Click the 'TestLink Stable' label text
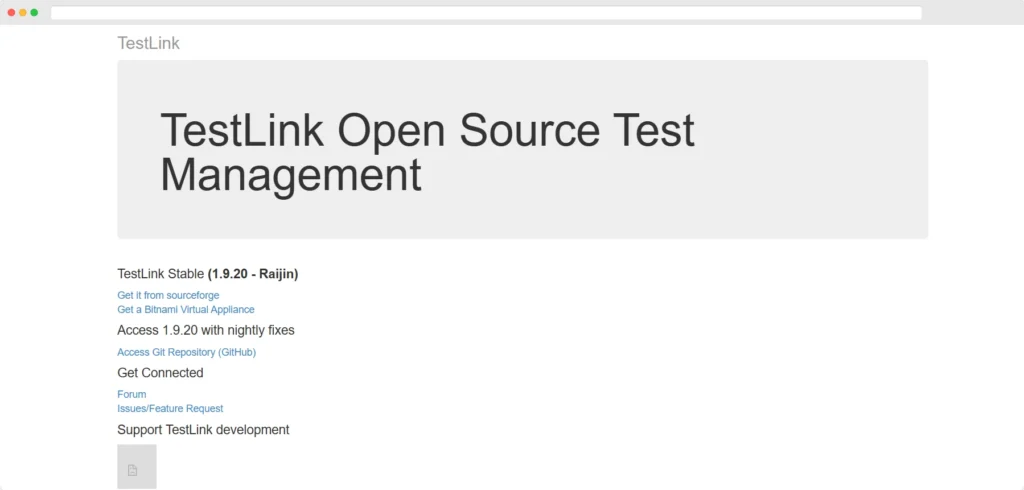Screen dimensions: 1024x490 (x=160, y=273)
